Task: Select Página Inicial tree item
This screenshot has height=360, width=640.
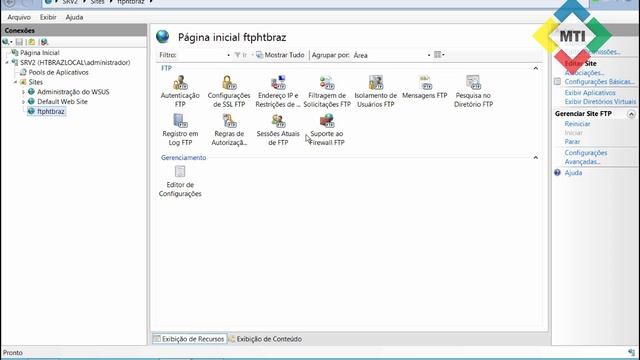Action: 40,53
